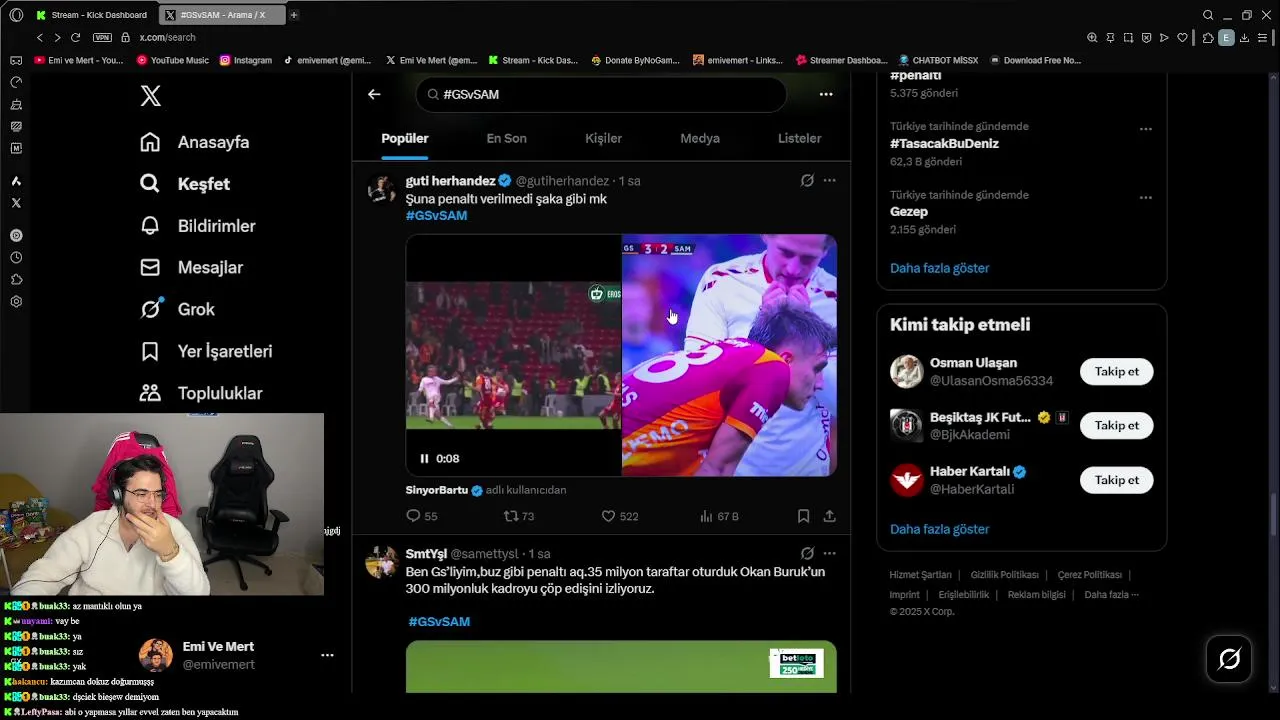The width and height of the screenshot is (1280, 720).
Task: Open the ad blocker shield icon
Action: 1146,38
